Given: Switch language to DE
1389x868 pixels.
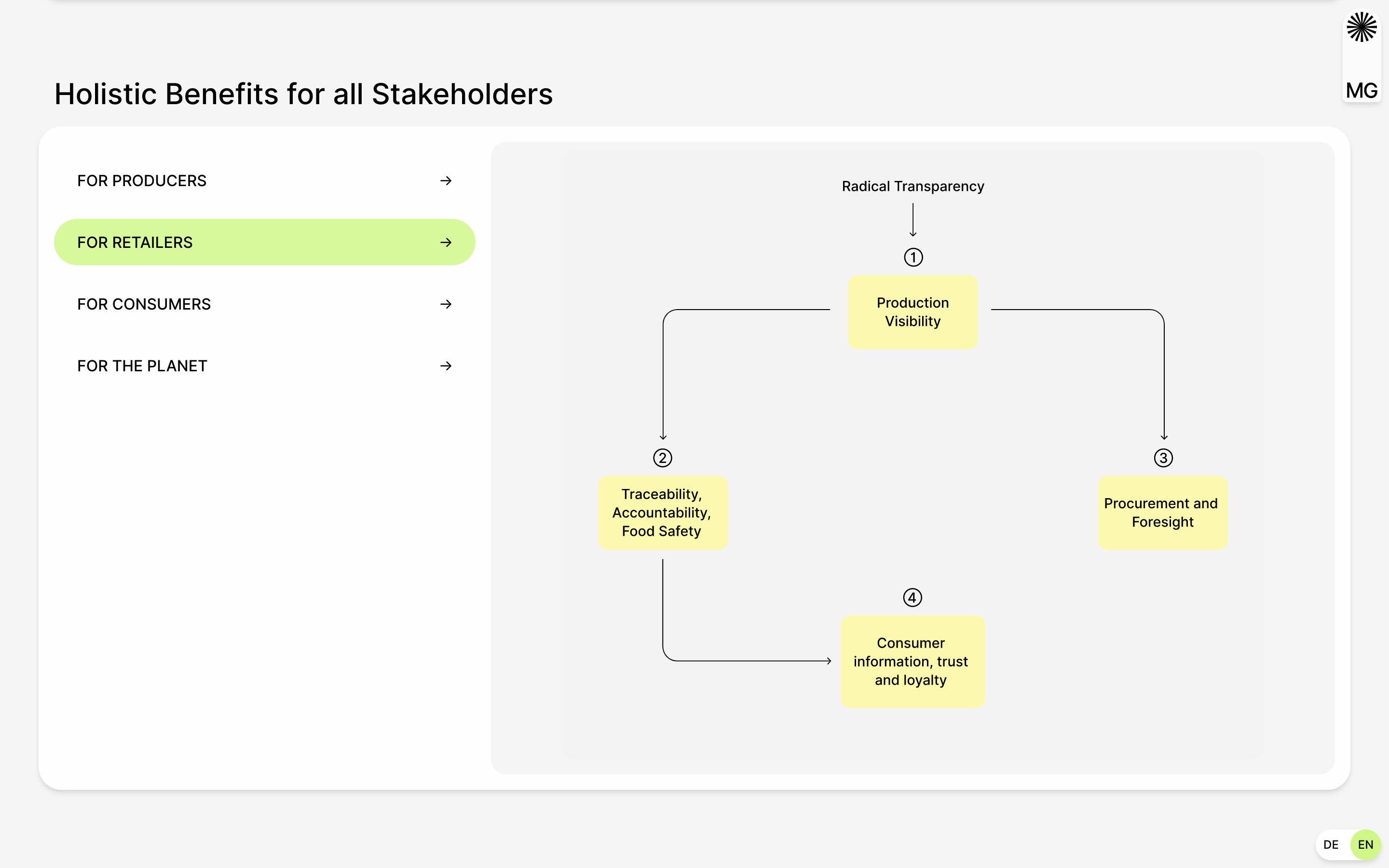Looking at the screenshot, I should pos(1331,844).
